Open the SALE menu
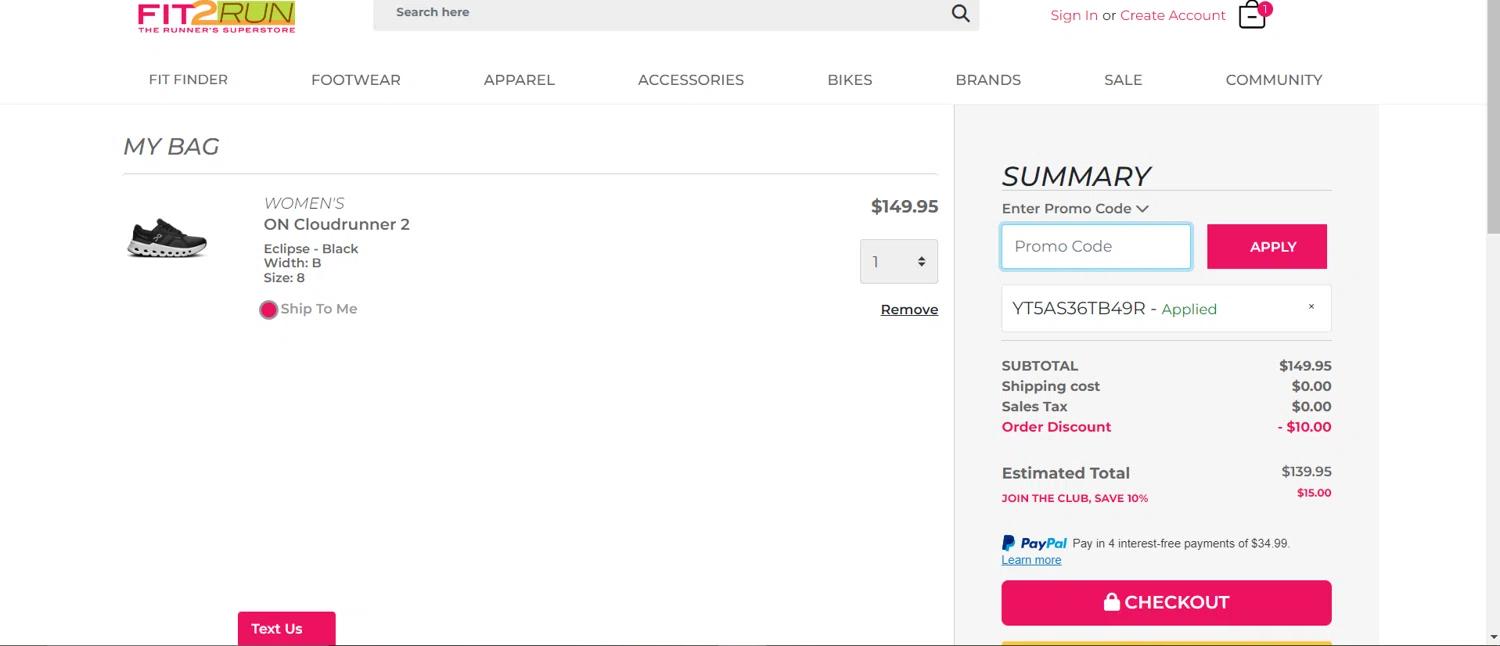 [1123, 80]
